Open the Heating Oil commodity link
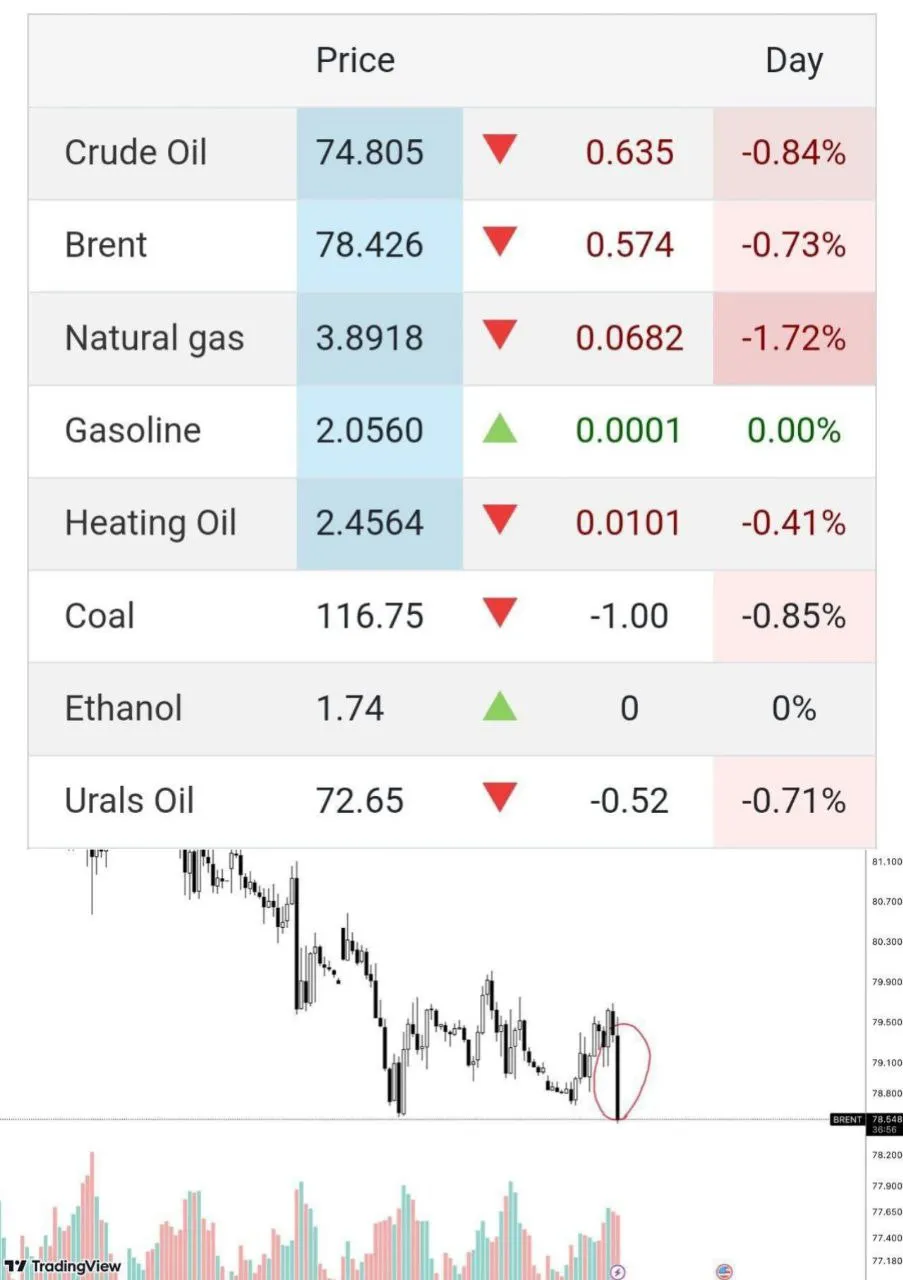 [x=151, y=523]
